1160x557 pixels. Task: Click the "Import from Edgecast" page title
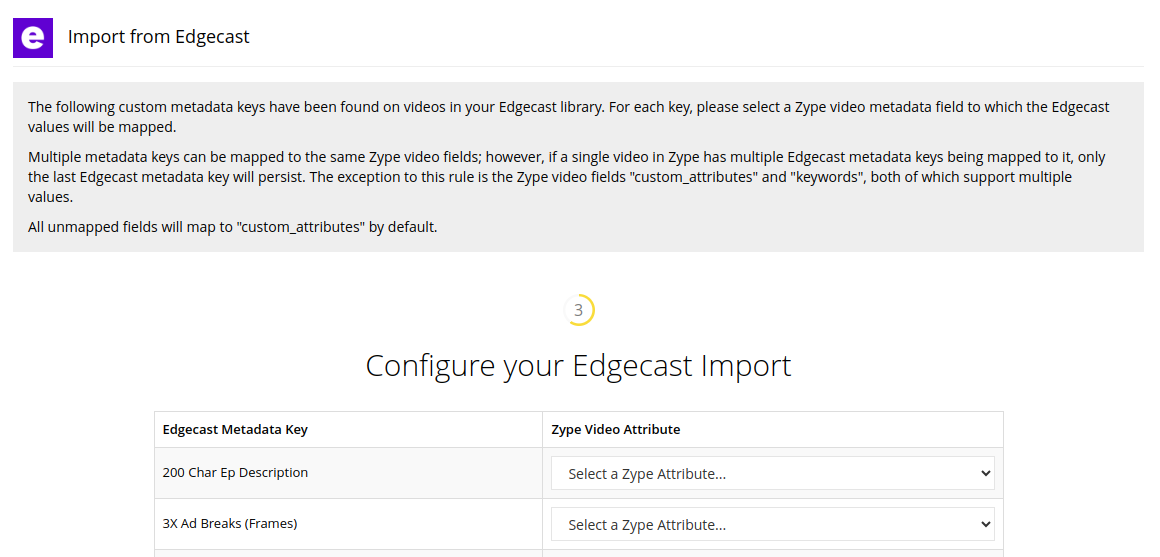tap(158, 36)
